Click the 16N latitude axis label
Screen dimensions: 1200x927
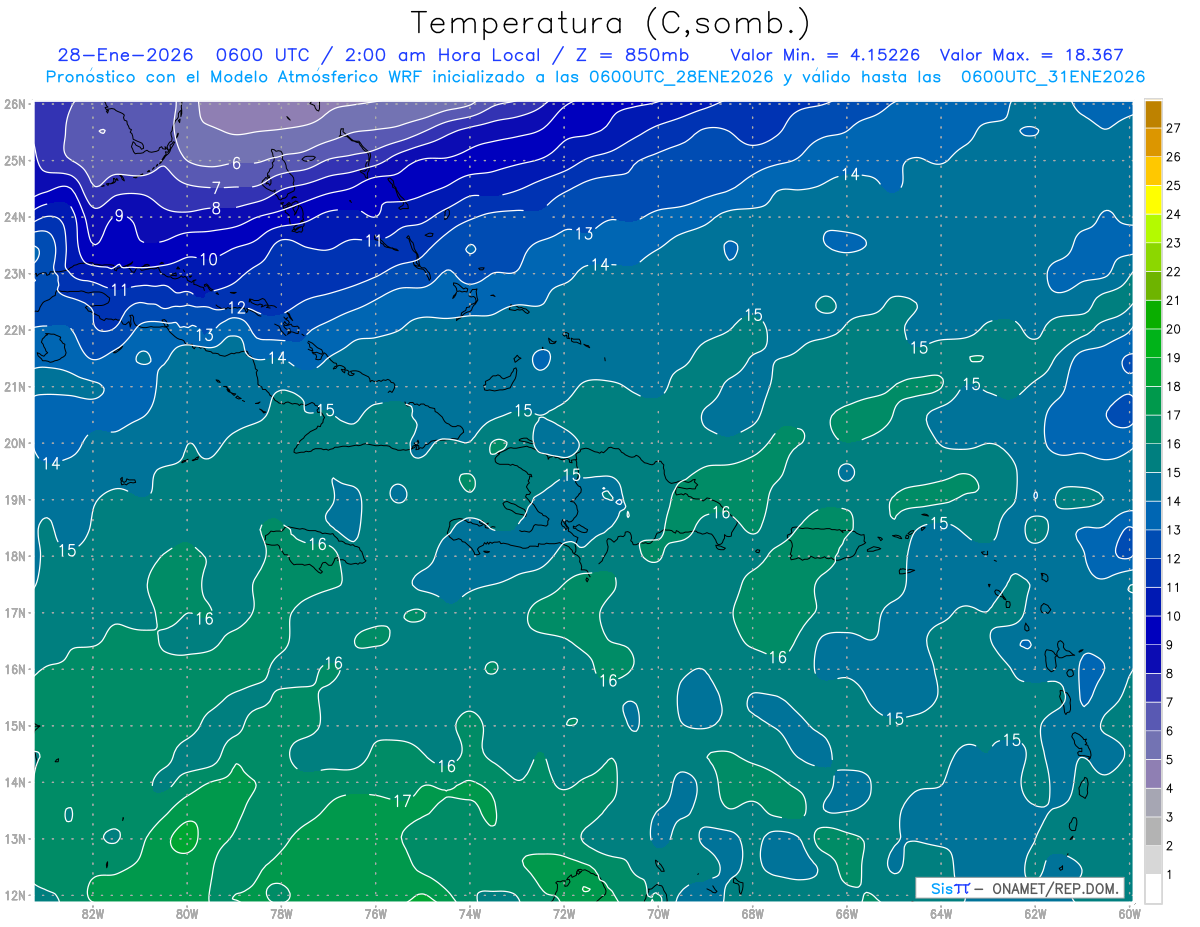(14, 669)
